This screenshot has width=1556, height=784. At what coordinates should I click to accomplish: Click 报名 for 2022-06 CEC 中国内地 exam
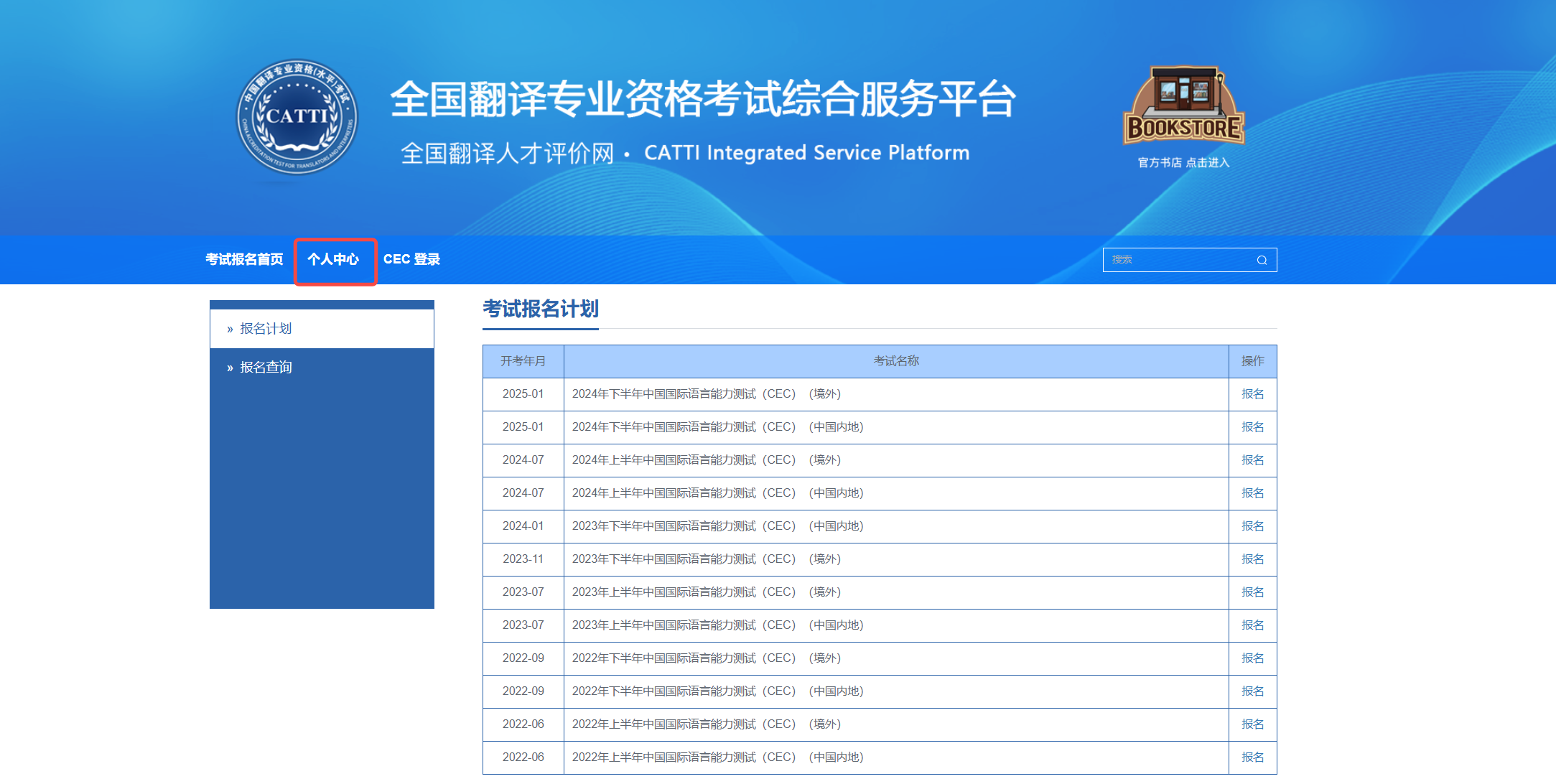[x=1253, y=757]
